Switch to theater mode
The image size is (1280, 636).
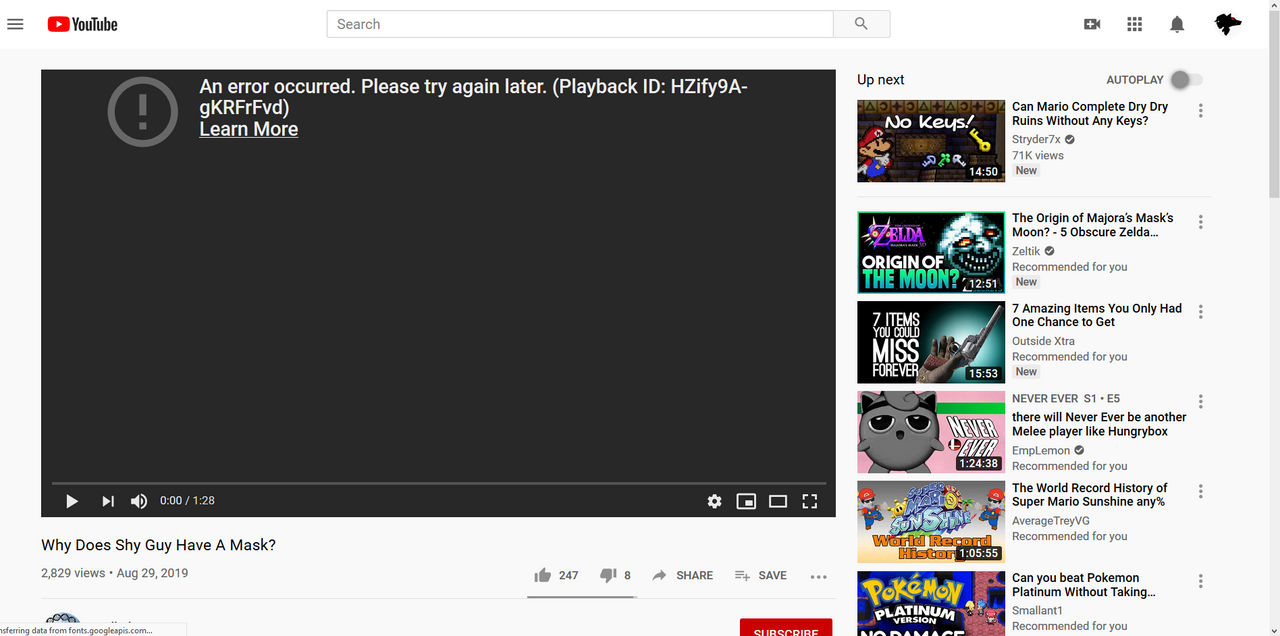click(x=778, y=501)
